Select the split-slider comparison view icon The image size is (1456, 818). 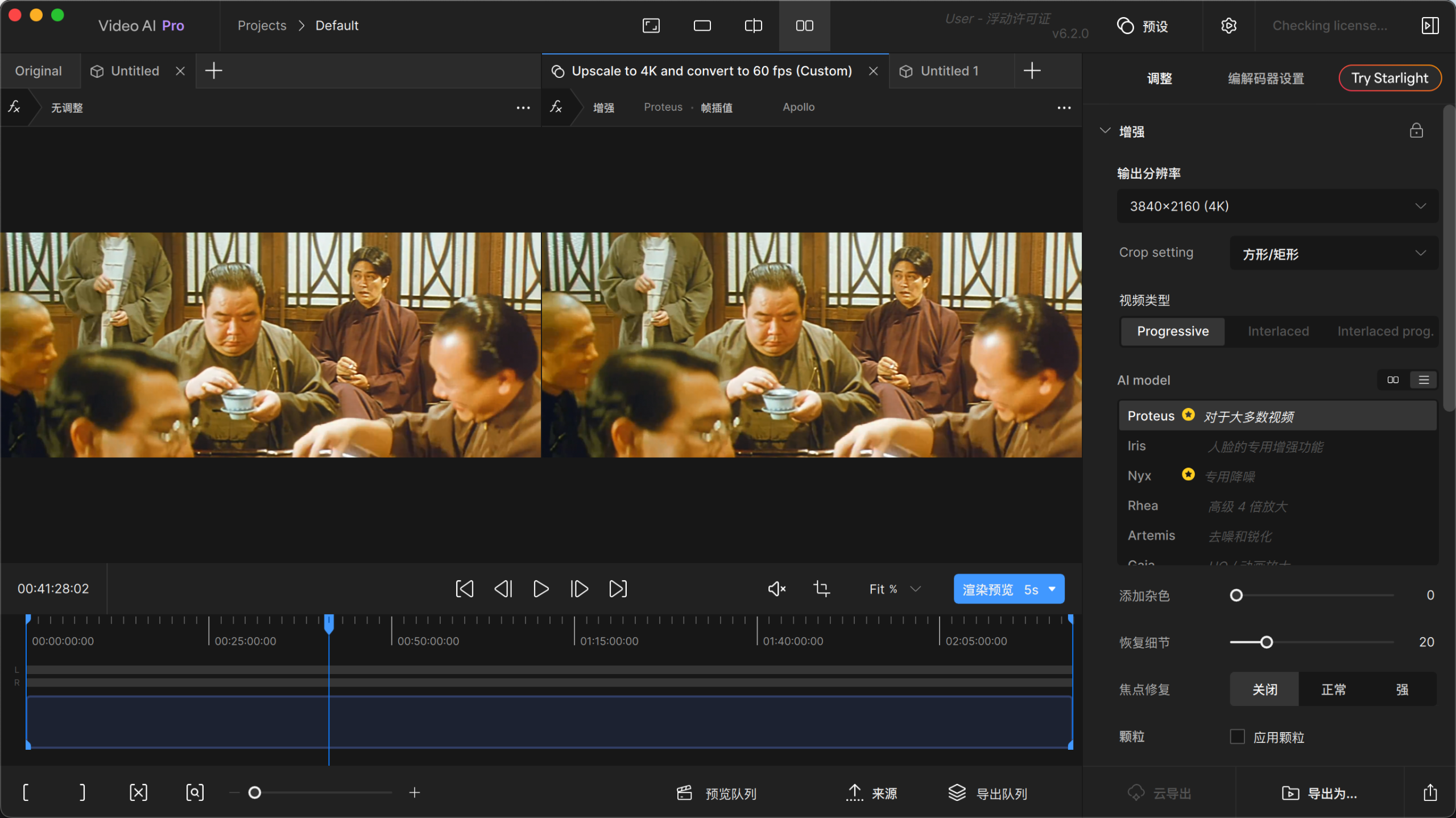click(753, 26)
